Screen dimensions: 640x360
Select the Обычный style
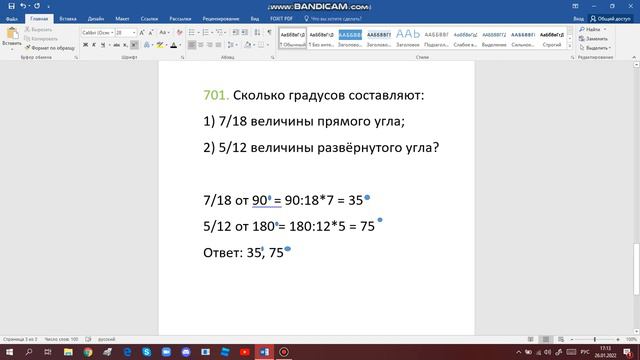(293, 38)
